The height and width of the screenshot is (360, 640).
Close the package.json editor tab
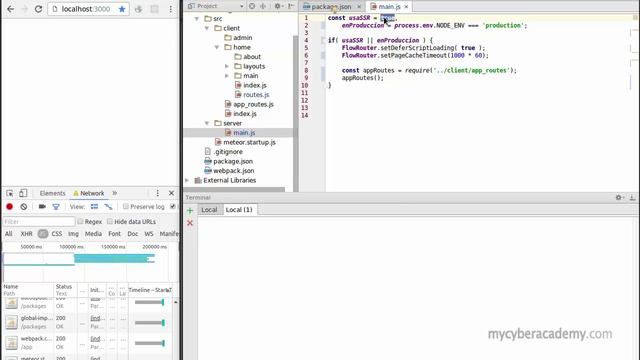tap(359, 7)
